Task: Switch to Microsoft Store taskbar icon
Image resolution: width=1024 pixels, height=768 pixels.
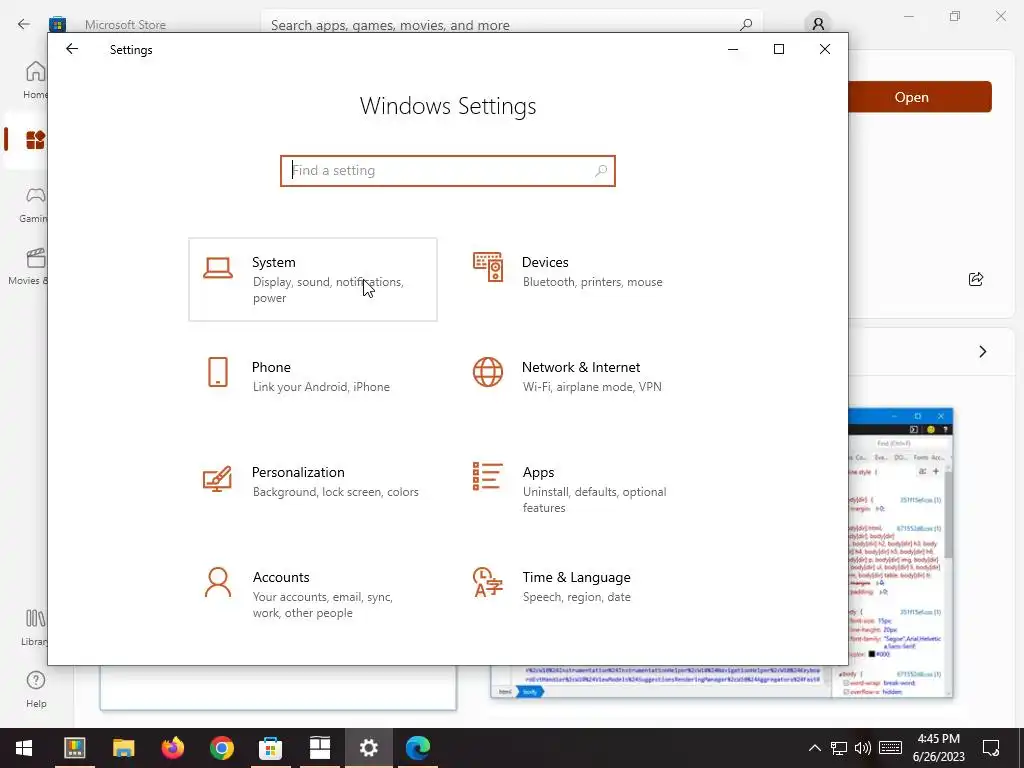Action: 270,748
